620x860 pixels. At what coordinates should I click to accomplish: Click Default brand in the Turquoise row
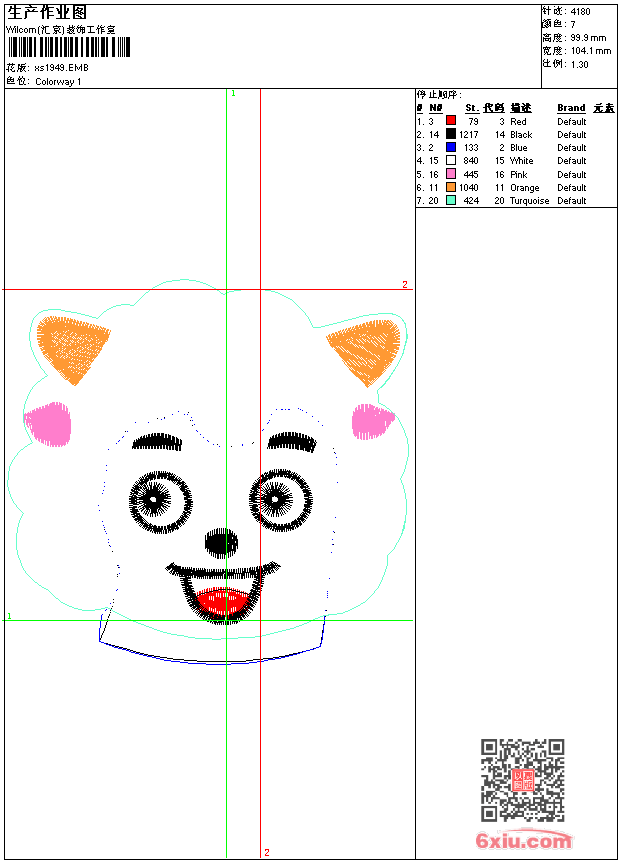572,201
